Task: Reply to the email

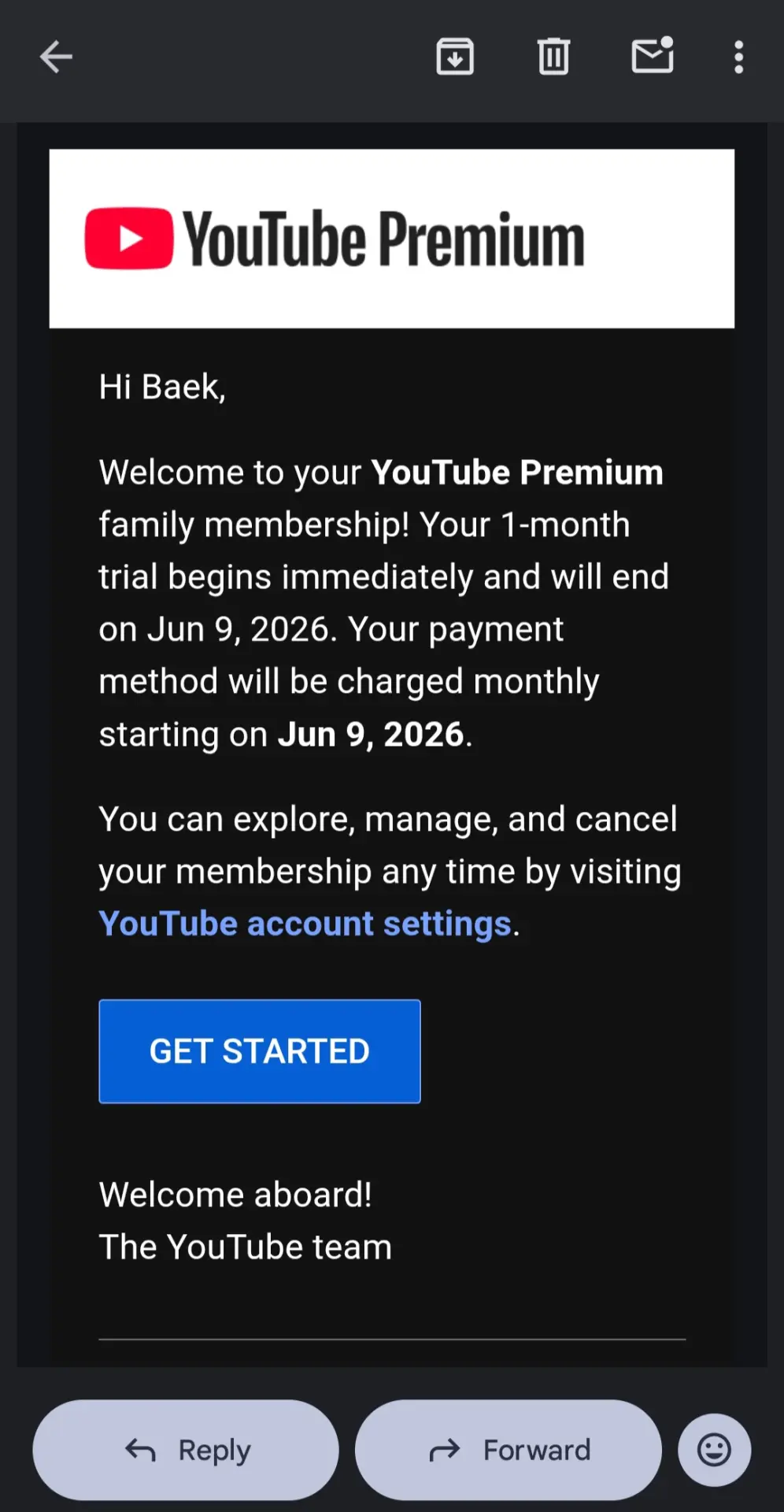Action: (186, 1450)
